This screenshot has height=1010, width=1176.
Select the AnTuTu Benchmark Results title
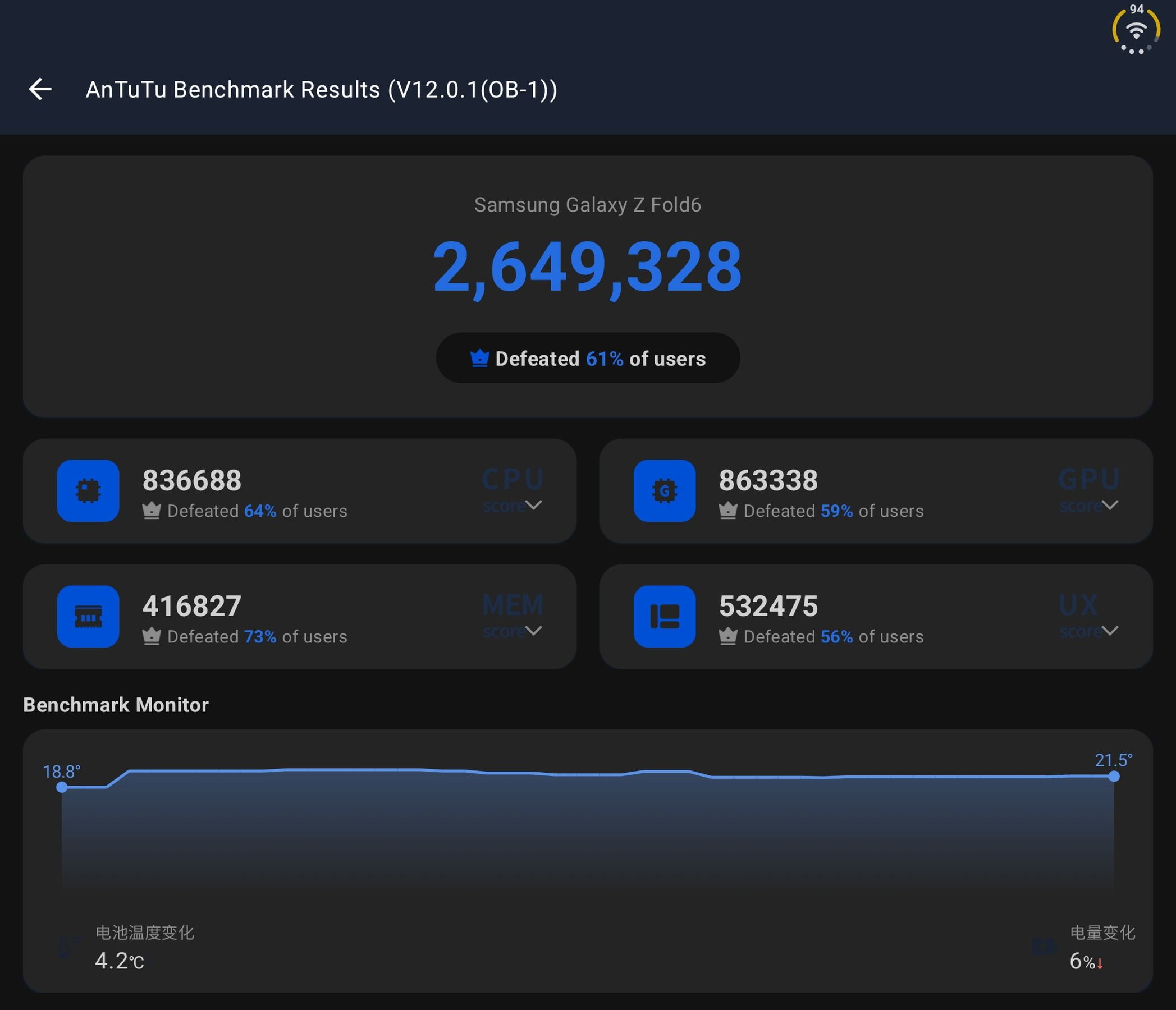pos(321,90)
